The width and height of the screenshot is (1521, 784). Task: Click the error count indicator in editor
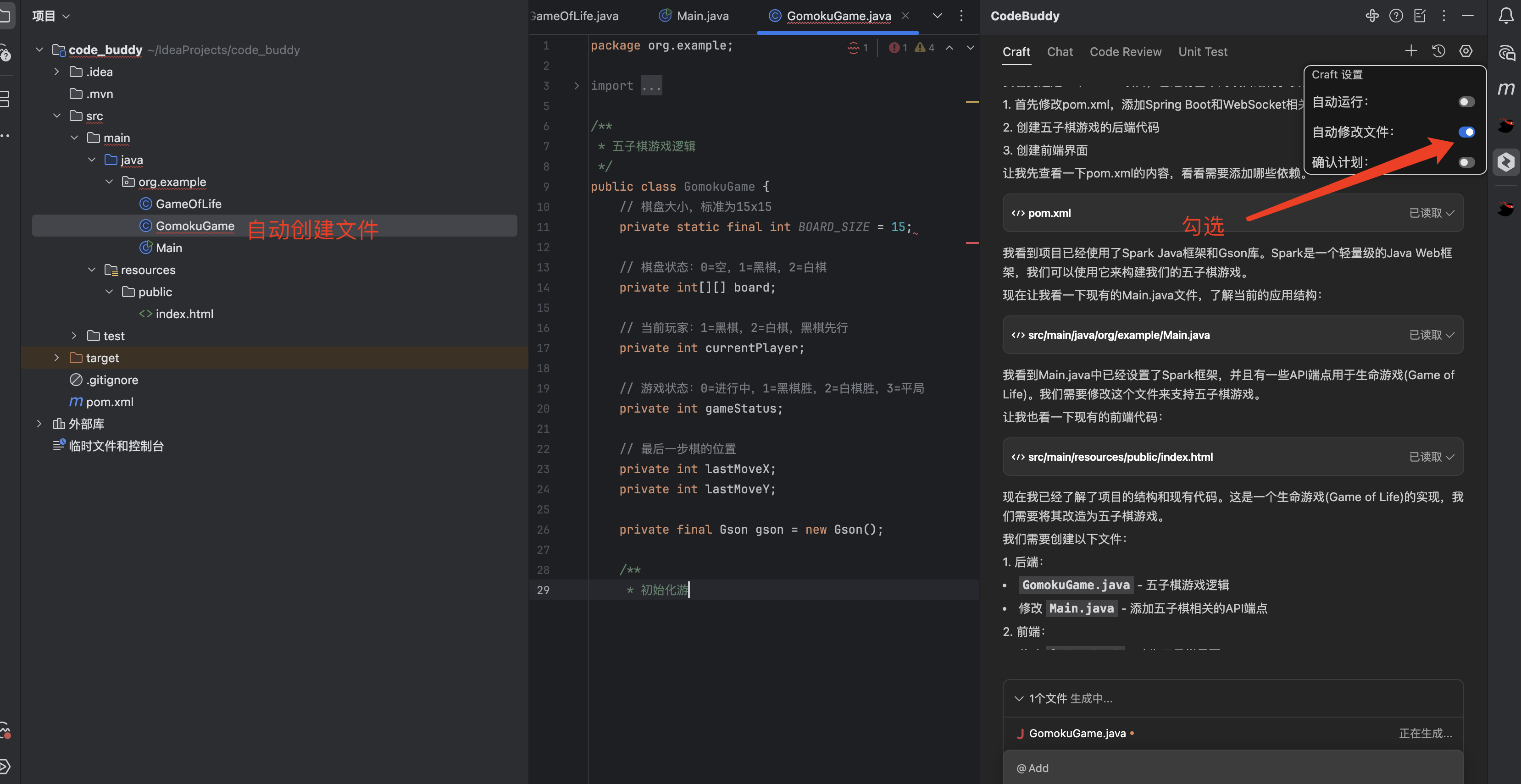point(898,48)
